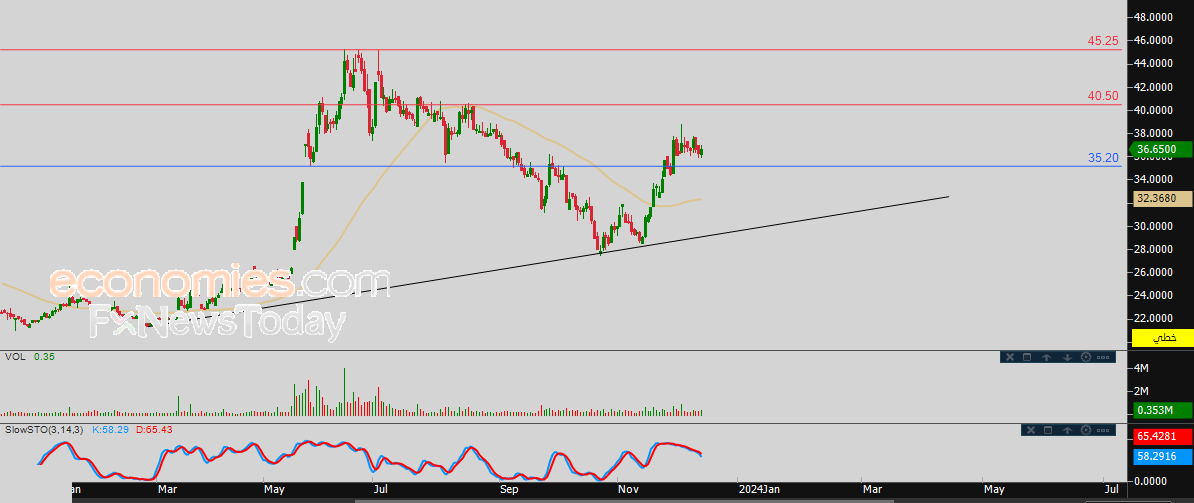Click the blue 58.2916 stochastic tag

coord(1162,457)
